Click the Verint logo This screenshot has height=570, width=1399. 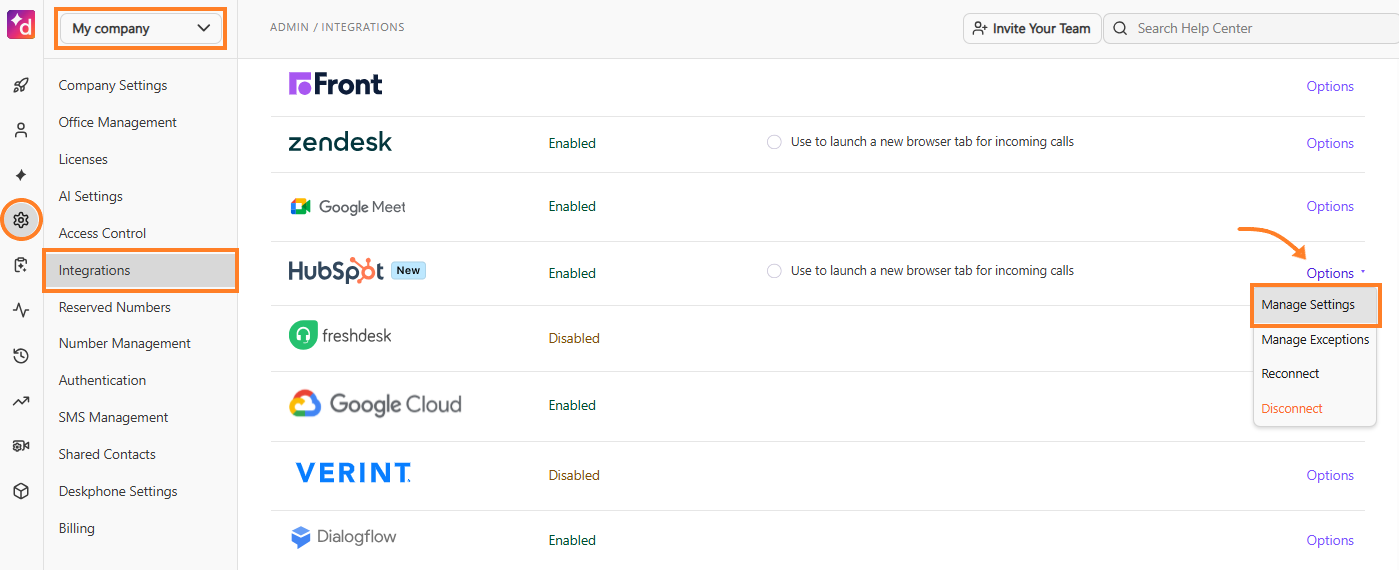[x=353, y=473]
